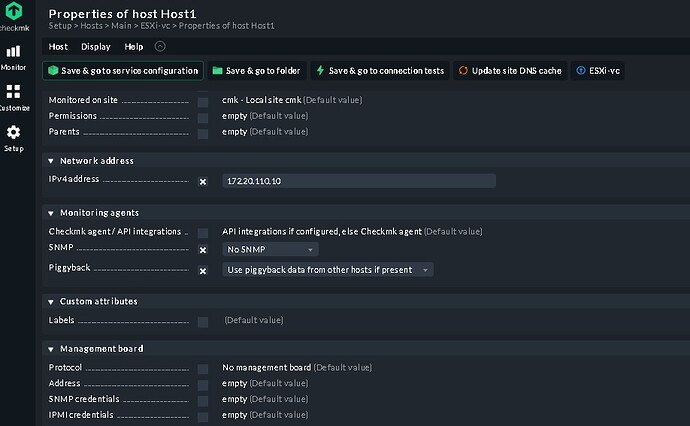This screenshot has height=426, width=690.
Task: Toggle the menu bar collapse chevron
Action: click(160, 46)
